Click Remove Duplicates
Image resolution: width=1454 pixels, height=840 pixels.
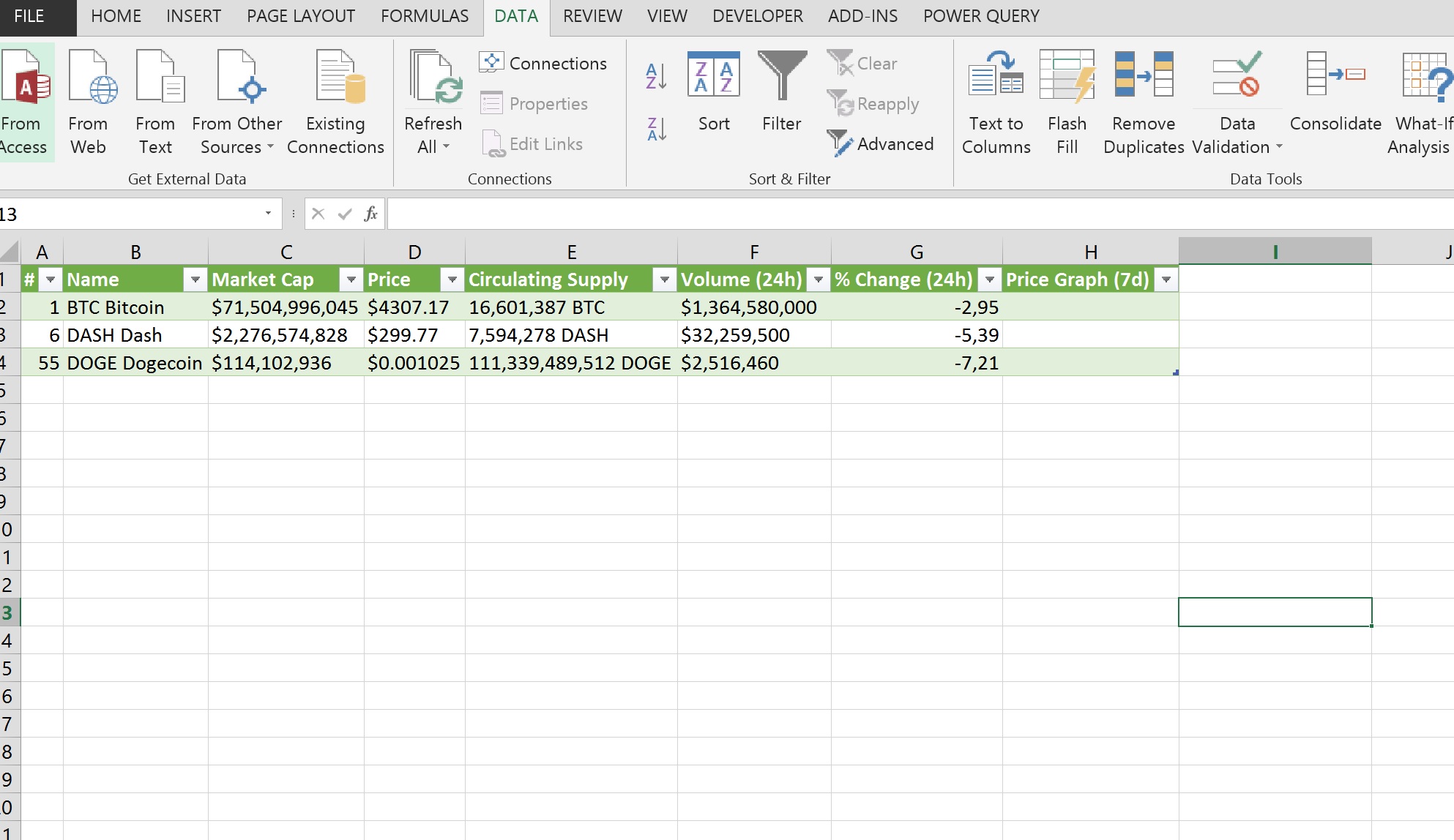(1144, 102)
